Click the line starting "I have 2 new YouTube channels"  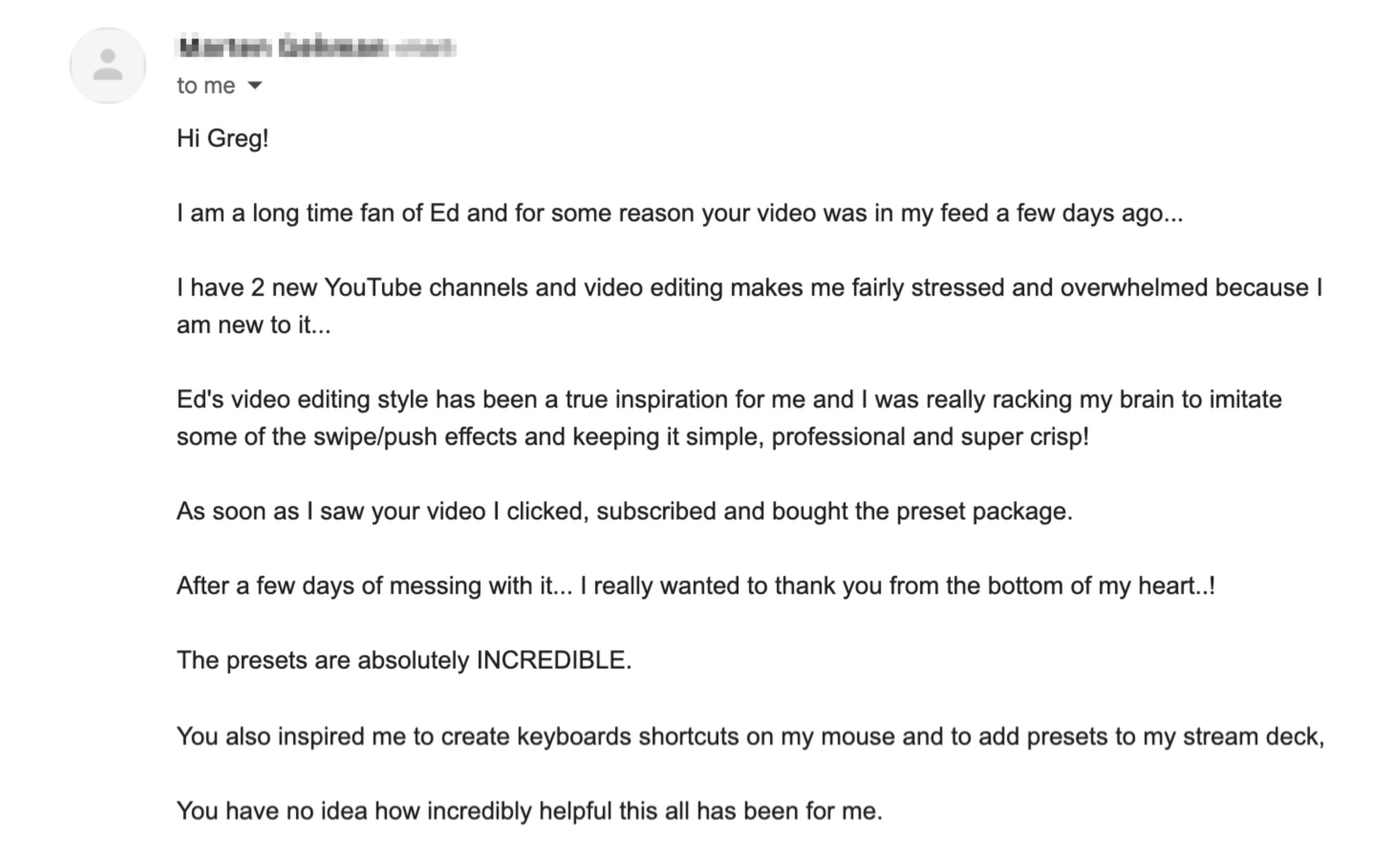[749, 288]
